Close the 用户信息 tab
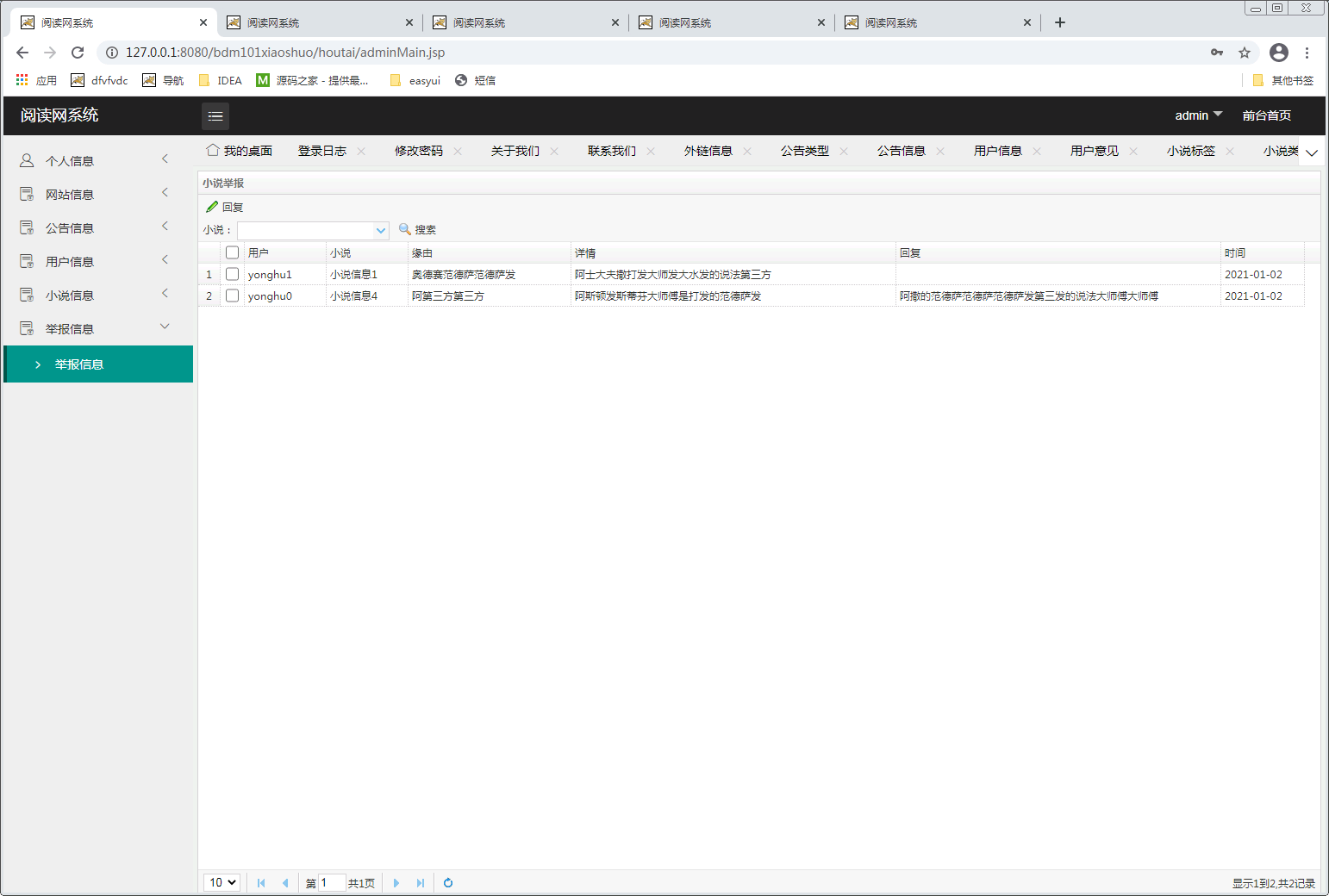Viewport: 1329px width, 896px height. point(1037,151)
